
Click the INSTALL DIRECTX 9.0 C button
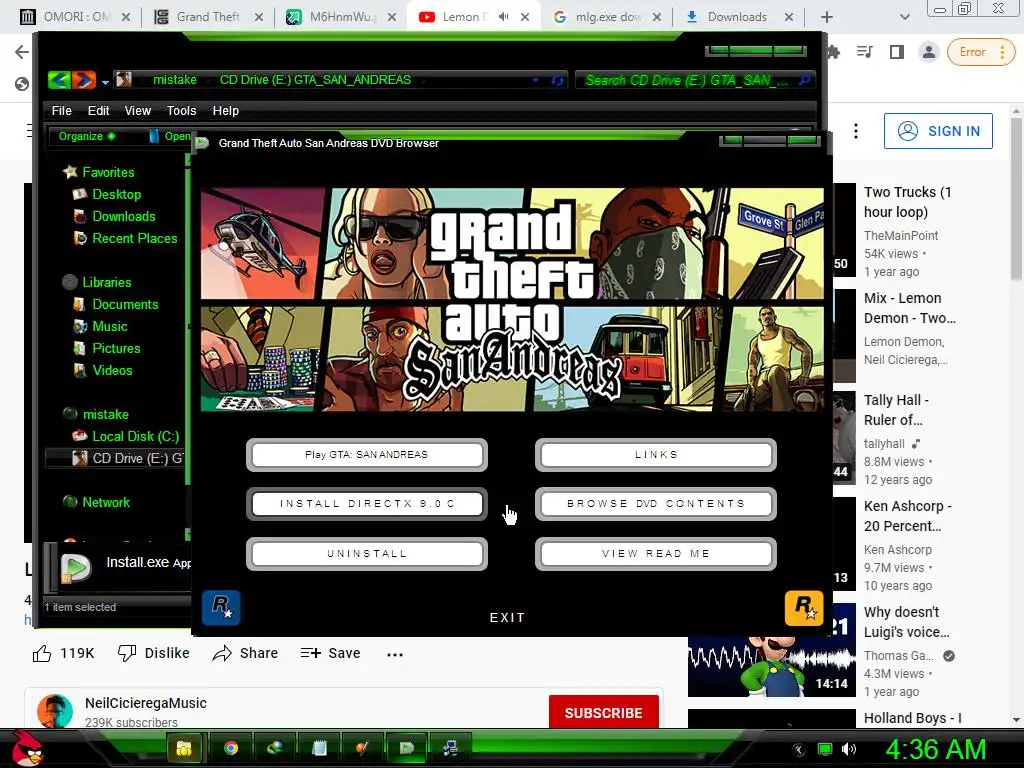[366, 504]
